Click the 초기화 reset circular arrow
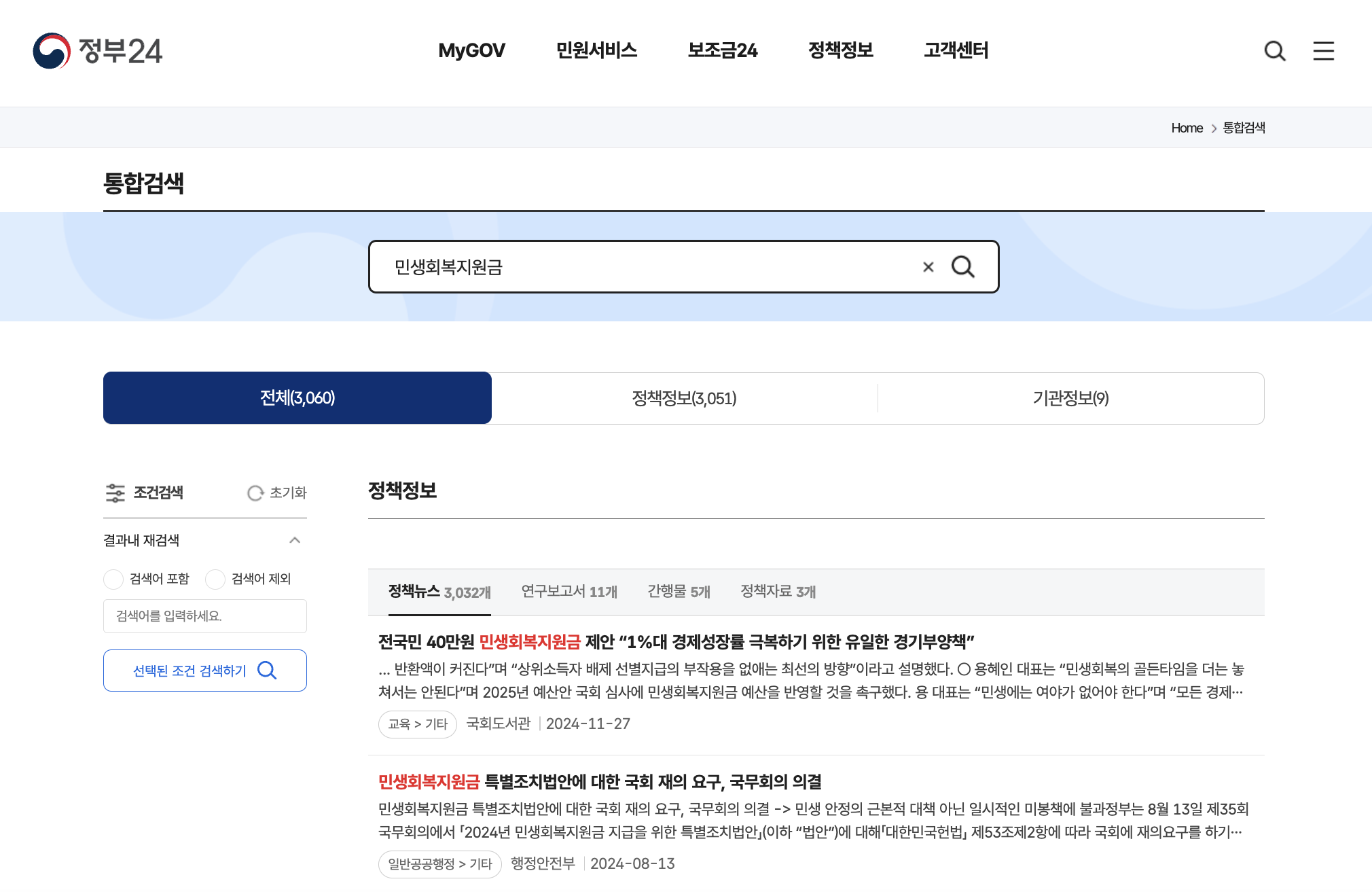Image resolution: width=1372 pixels, height=892 pixels. [x=255, y=493]
